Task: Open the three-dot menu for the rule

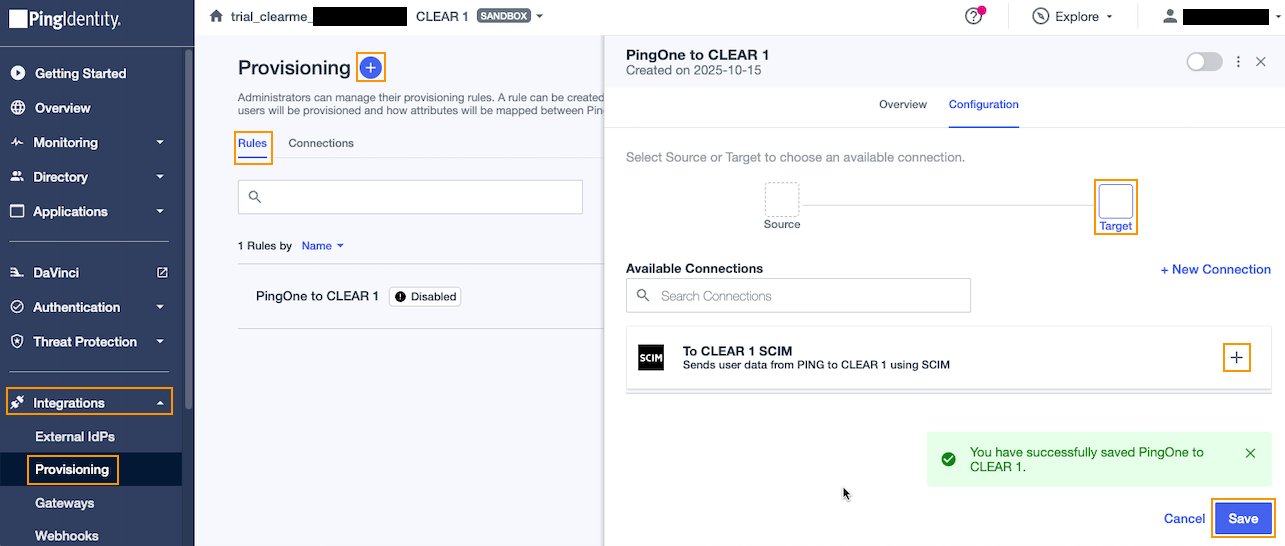Action: click(1238, 62)
